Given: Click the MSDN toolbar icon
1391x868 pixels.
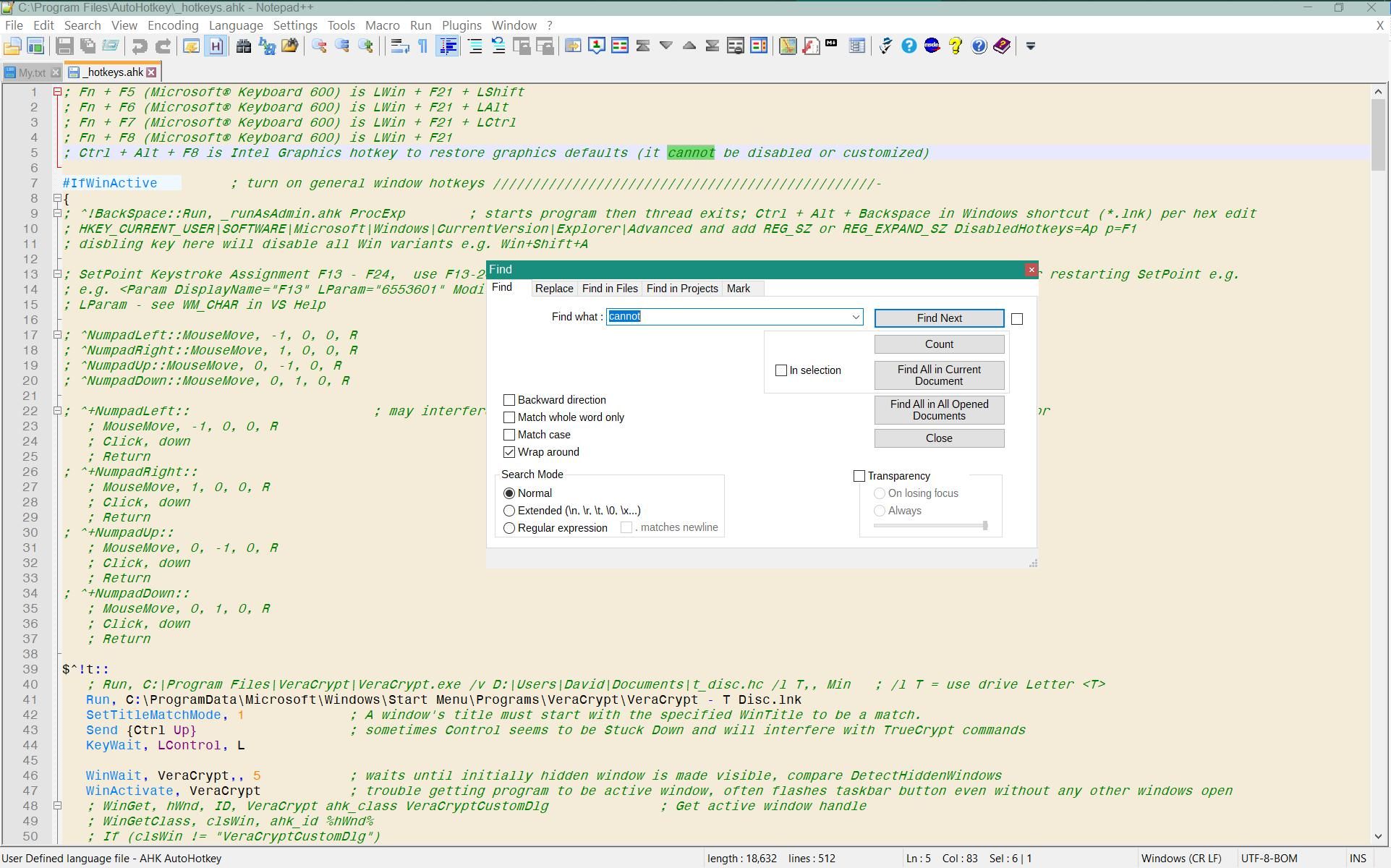Looking at the screenshot, I should 932,46.
